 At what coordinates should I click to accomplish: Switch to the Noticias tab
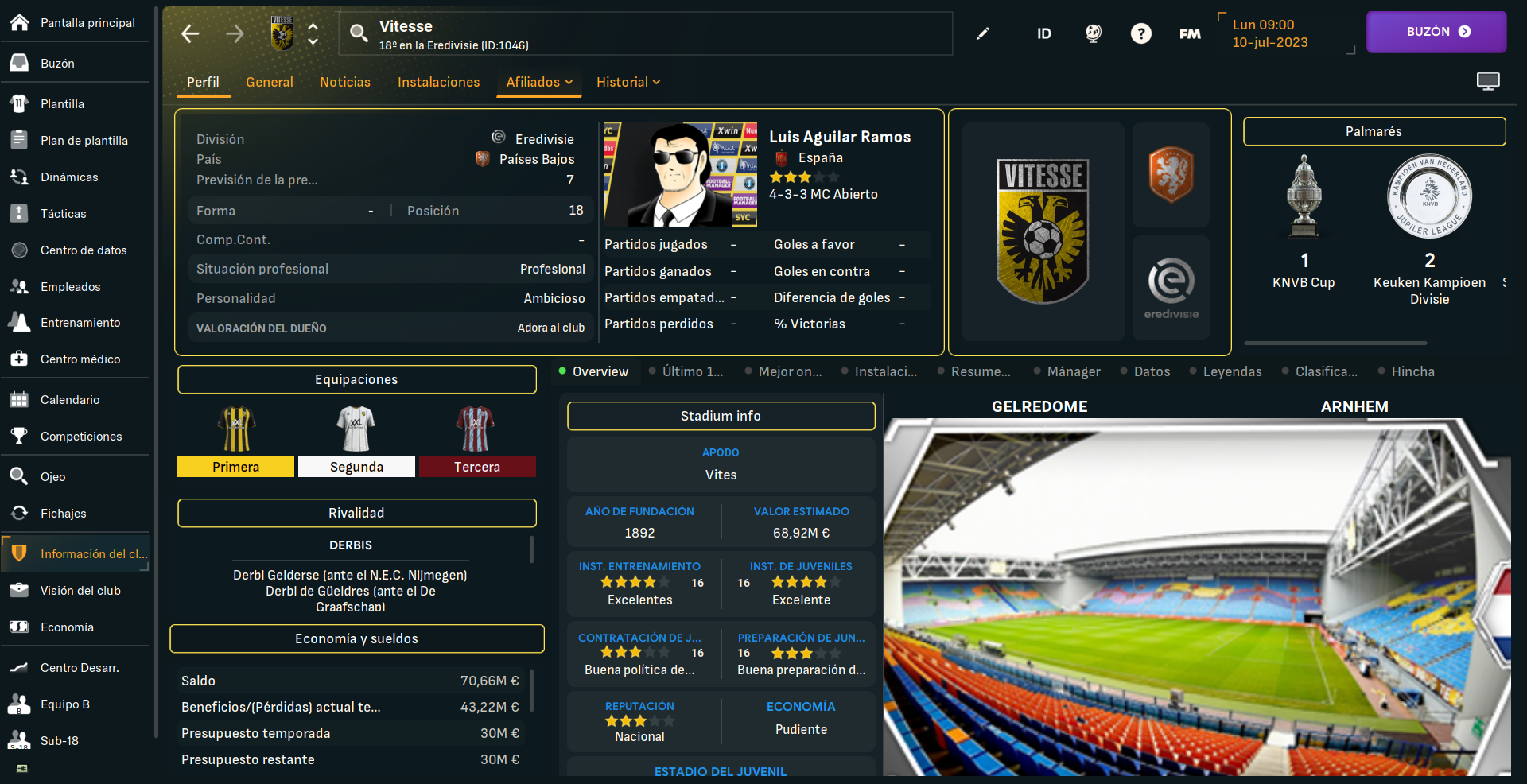point(345,82)
